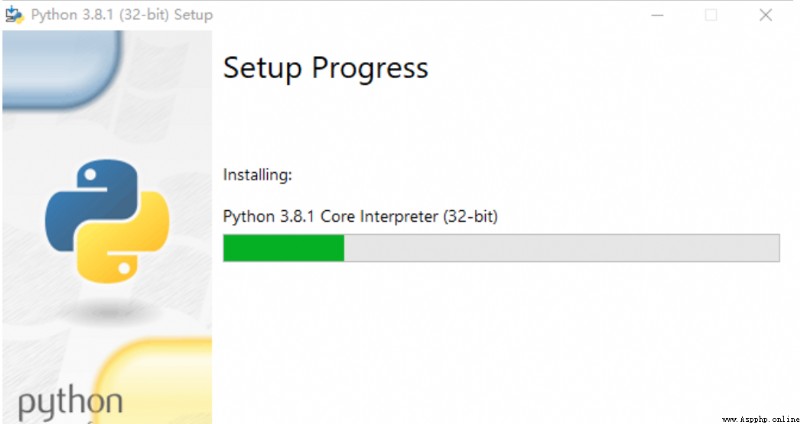The width and height of the screenshot is (800, 424).
Task: Click the large Python snake logo
Action: click(107, 221)
